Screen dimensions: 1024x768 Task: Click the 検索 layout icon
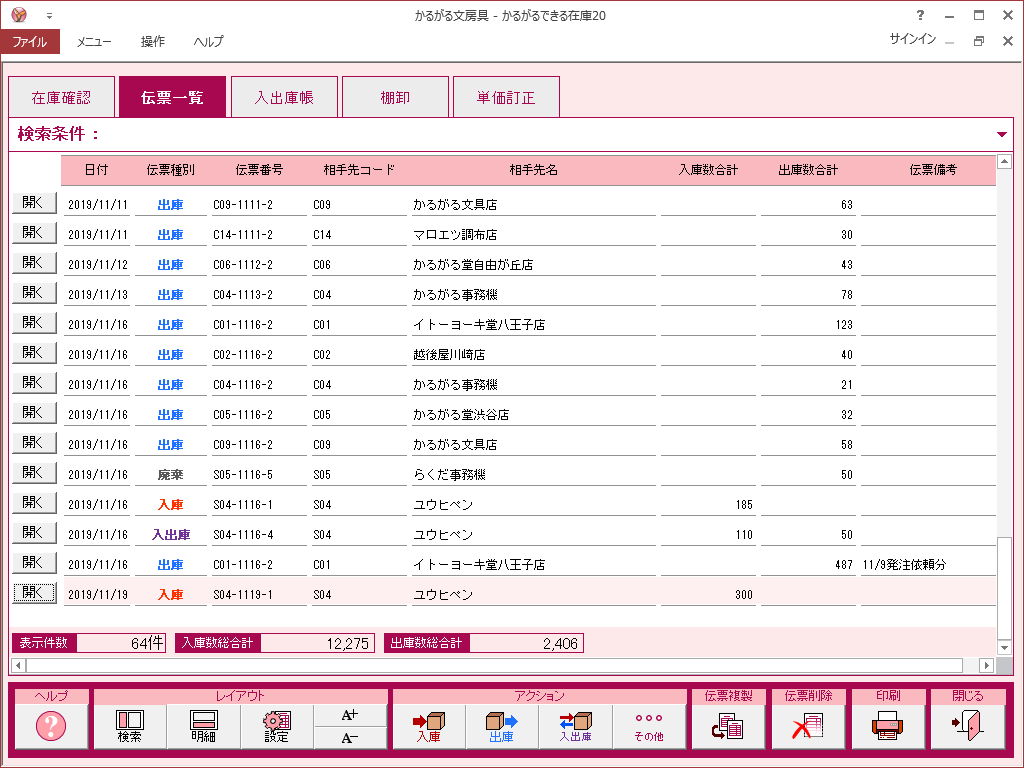pyautogui.click(x=129, y=726)
